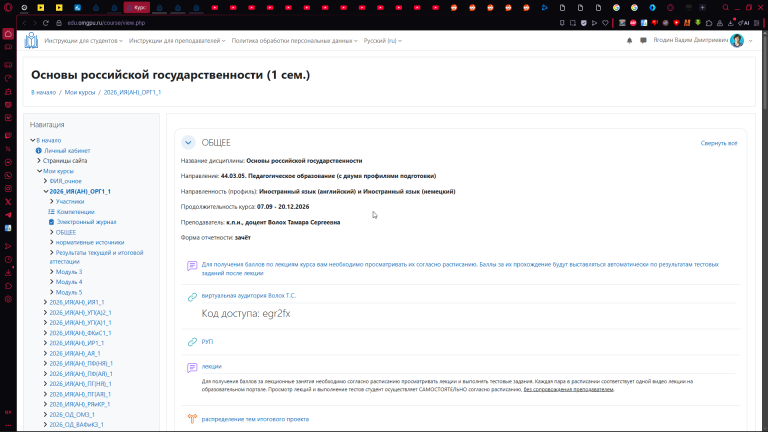
Task: Reload the current page
Action: [46, 23]
